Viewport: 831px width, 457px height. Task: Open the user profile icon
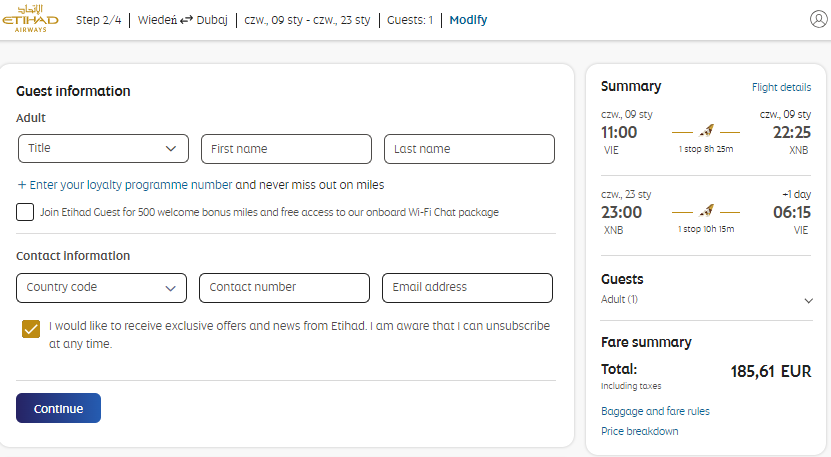(818, 19)
